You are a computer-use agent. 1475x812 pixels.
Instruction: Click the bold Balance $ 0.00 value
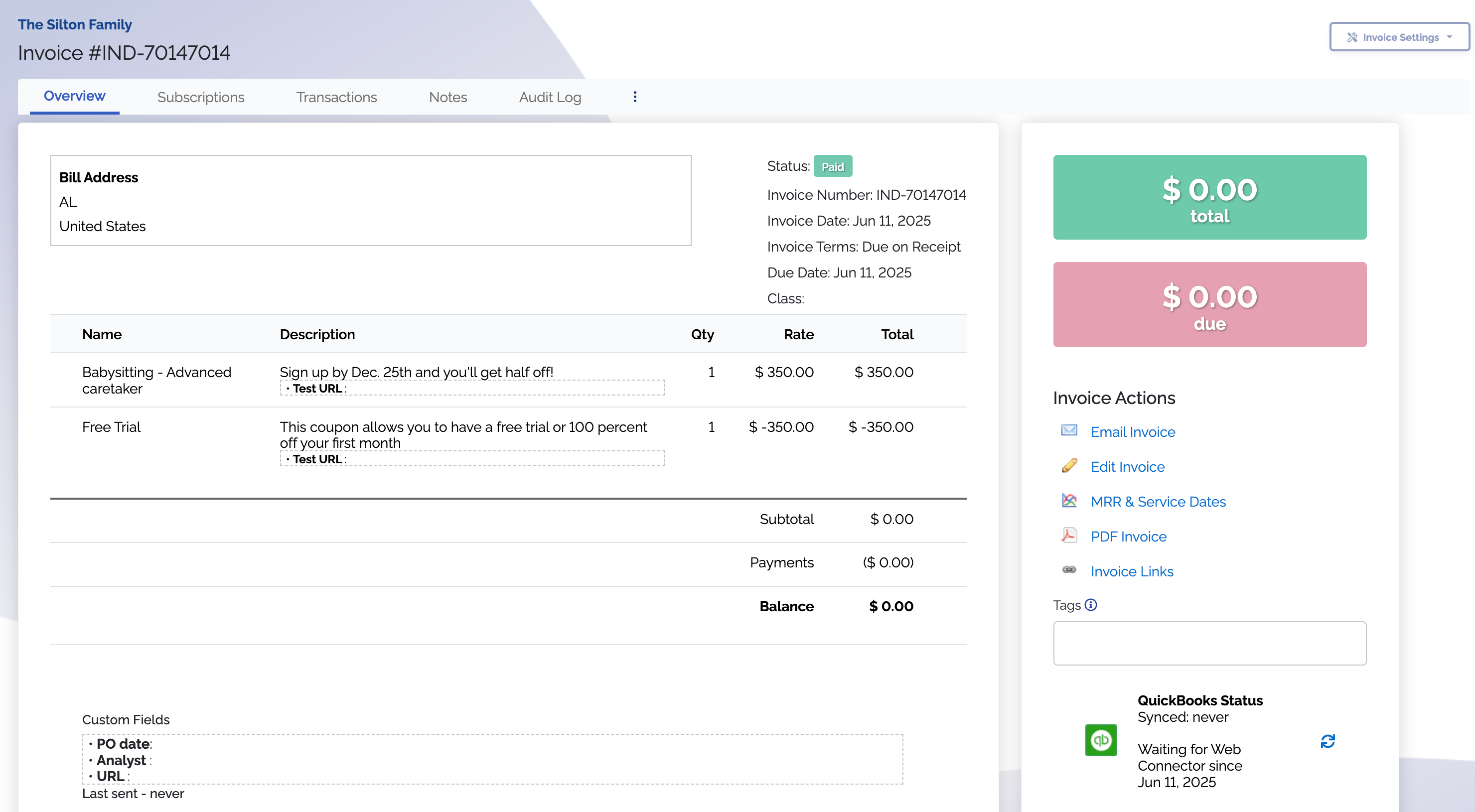[x=891, y=607]
